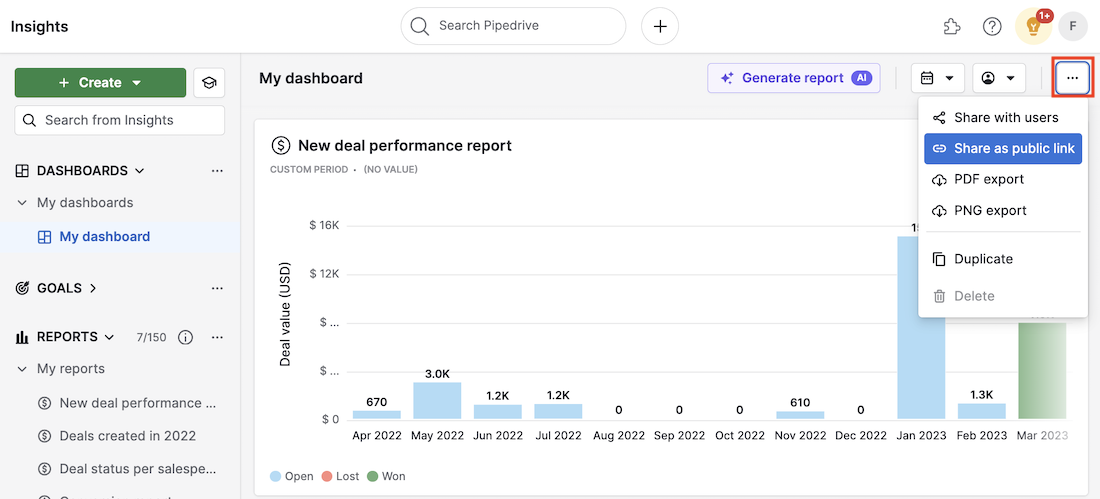
Task: Open the help question-mark icon
Action: point(992,27)
